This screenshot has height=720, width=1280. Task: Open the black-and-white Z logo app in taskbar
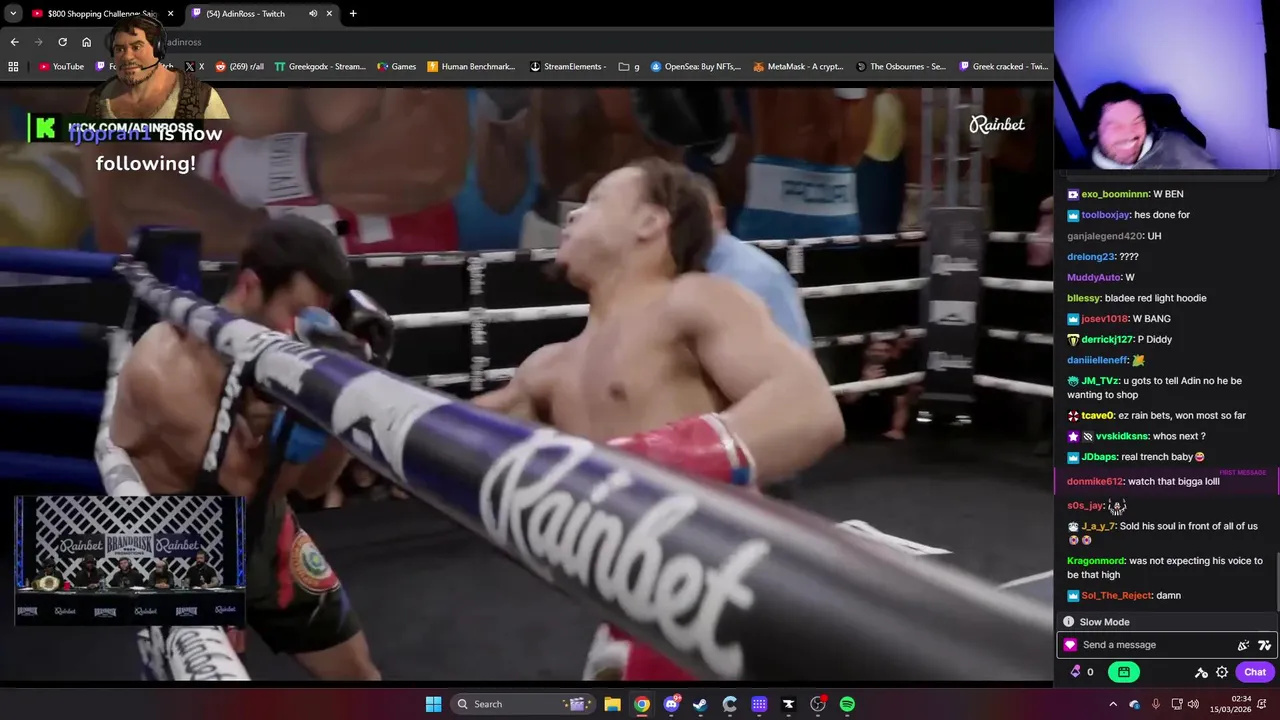click(788, 704)
